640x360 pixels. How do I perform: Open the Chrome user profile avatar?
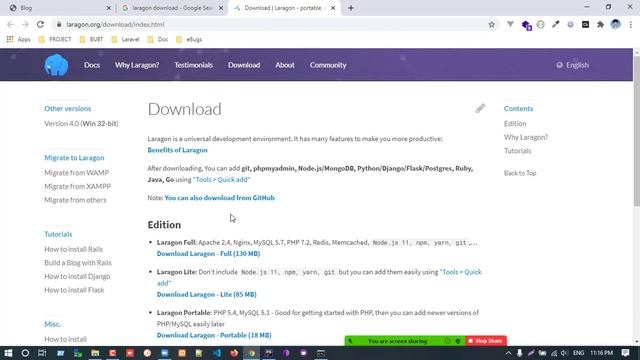[x=616, y=24]
